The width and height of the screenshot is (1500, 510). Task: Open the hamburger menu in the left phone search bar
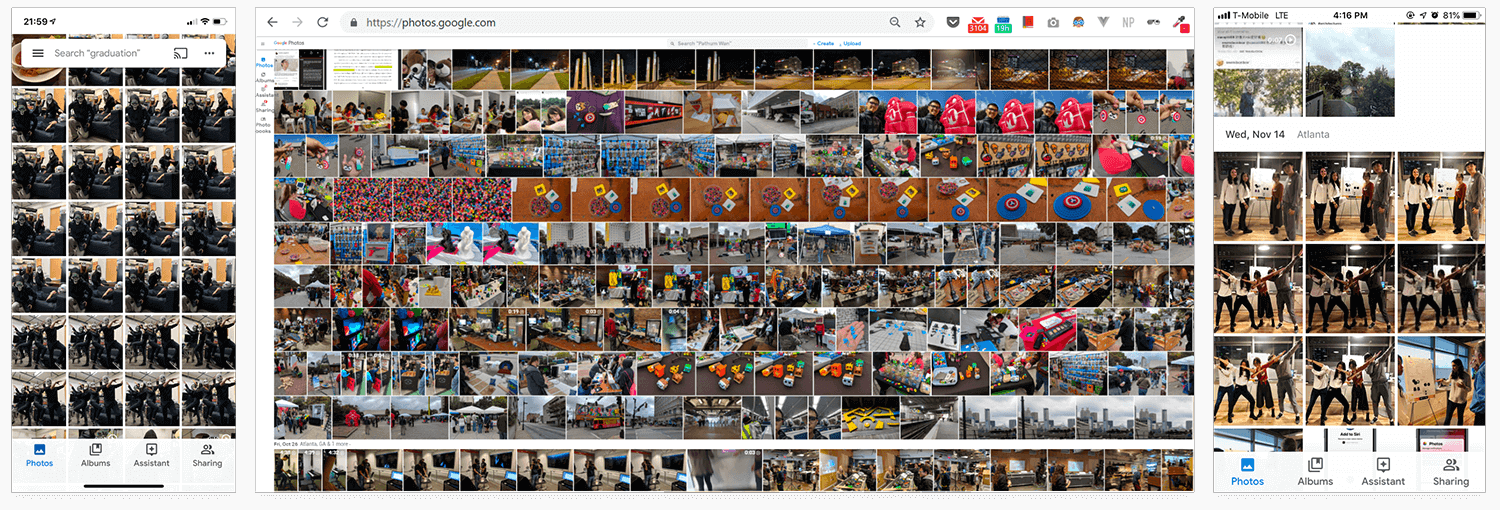38,53
